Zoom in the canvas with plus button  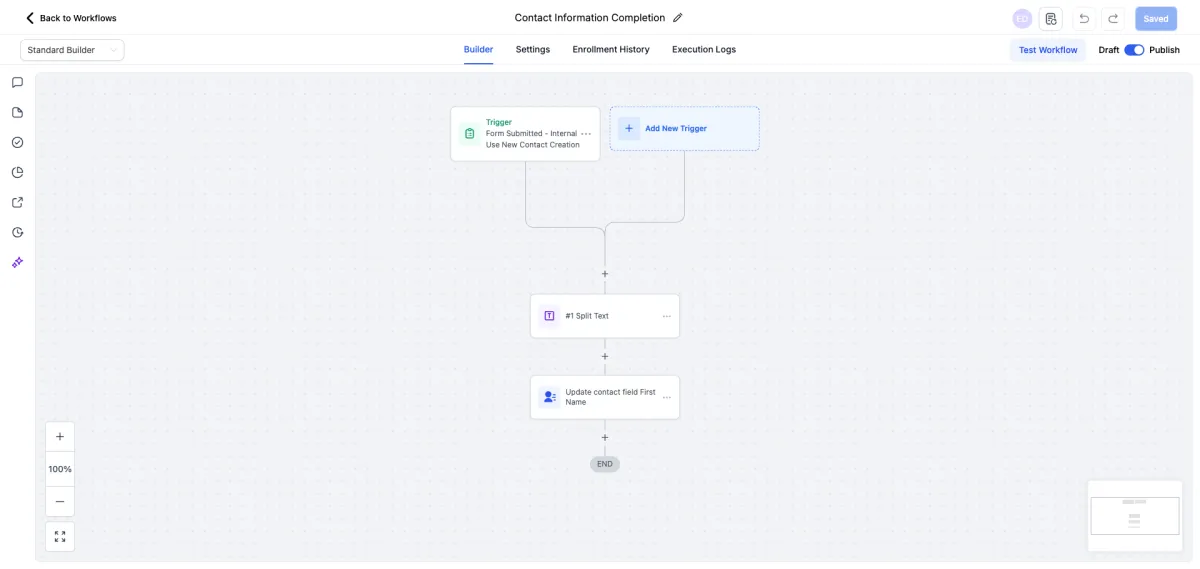point(60,437)
